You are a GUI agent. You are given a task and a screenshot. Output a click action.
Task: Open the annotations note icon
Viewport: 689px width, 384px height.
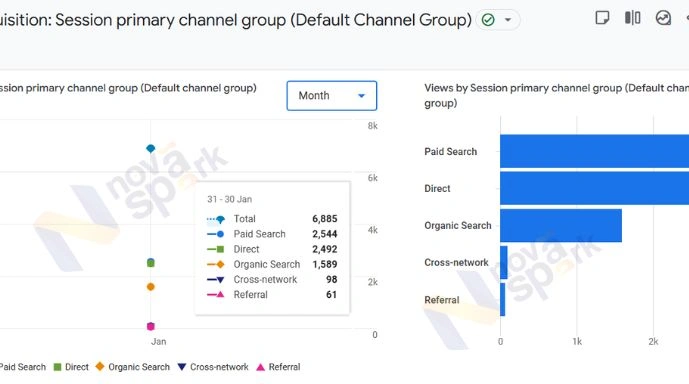coord(602,18)
